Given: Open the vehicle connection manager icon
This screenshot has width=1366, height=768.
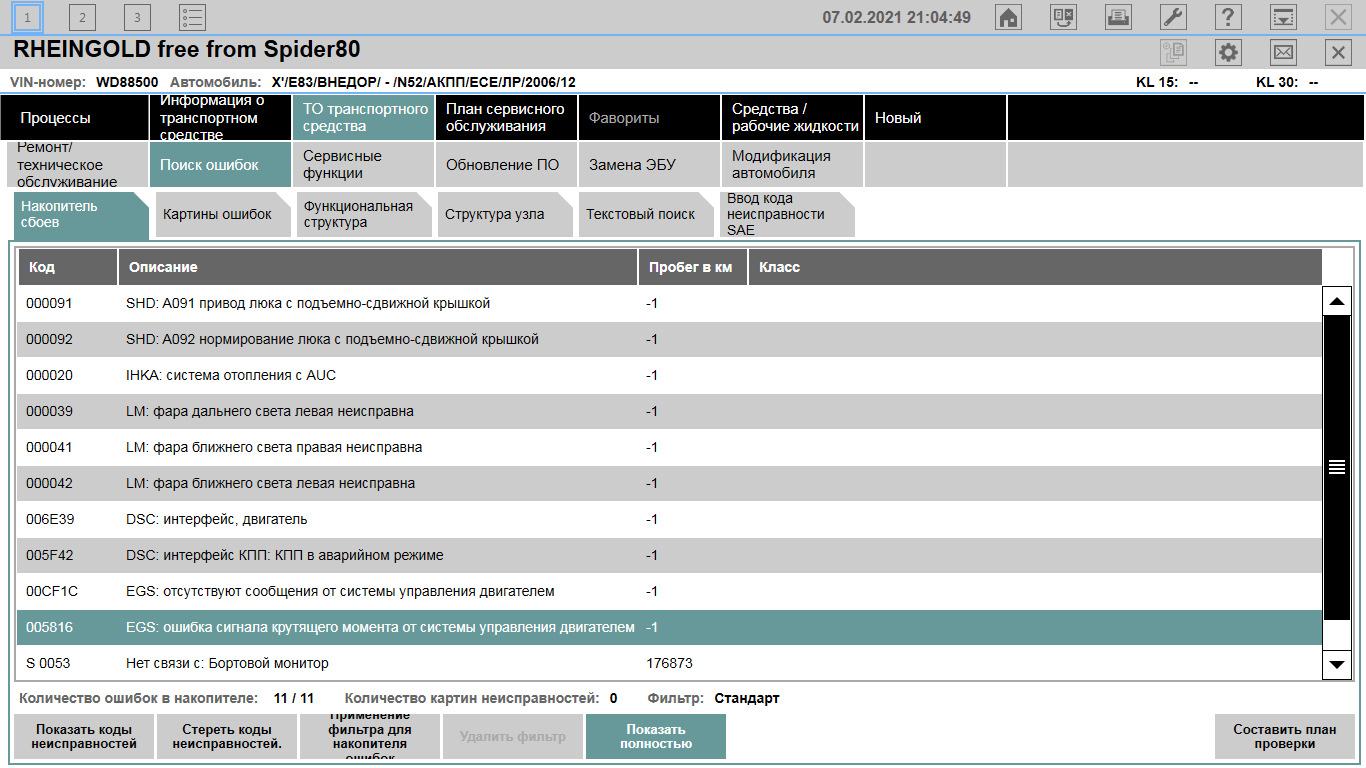Looking at the screenshot, I should [x=1064, y=17].
